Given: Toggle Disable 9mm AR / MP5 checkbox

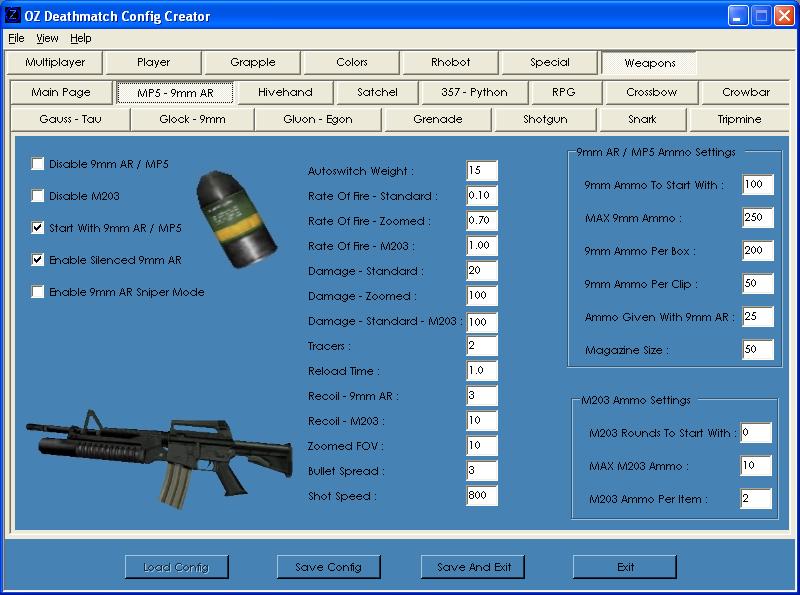Looking at the screenshot, I should (x=37, y=164).
